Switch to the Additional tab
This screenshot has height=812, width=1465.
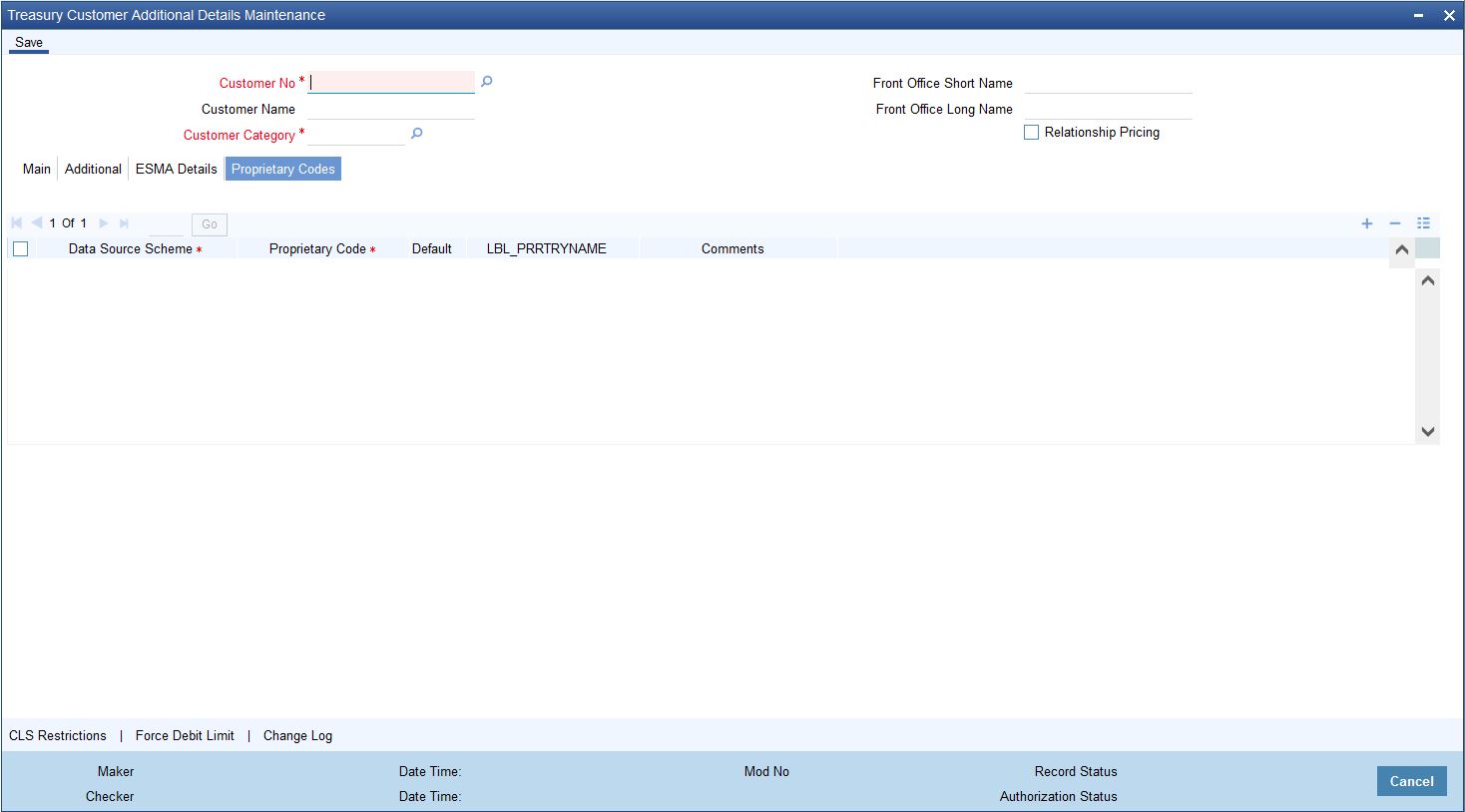93,169
